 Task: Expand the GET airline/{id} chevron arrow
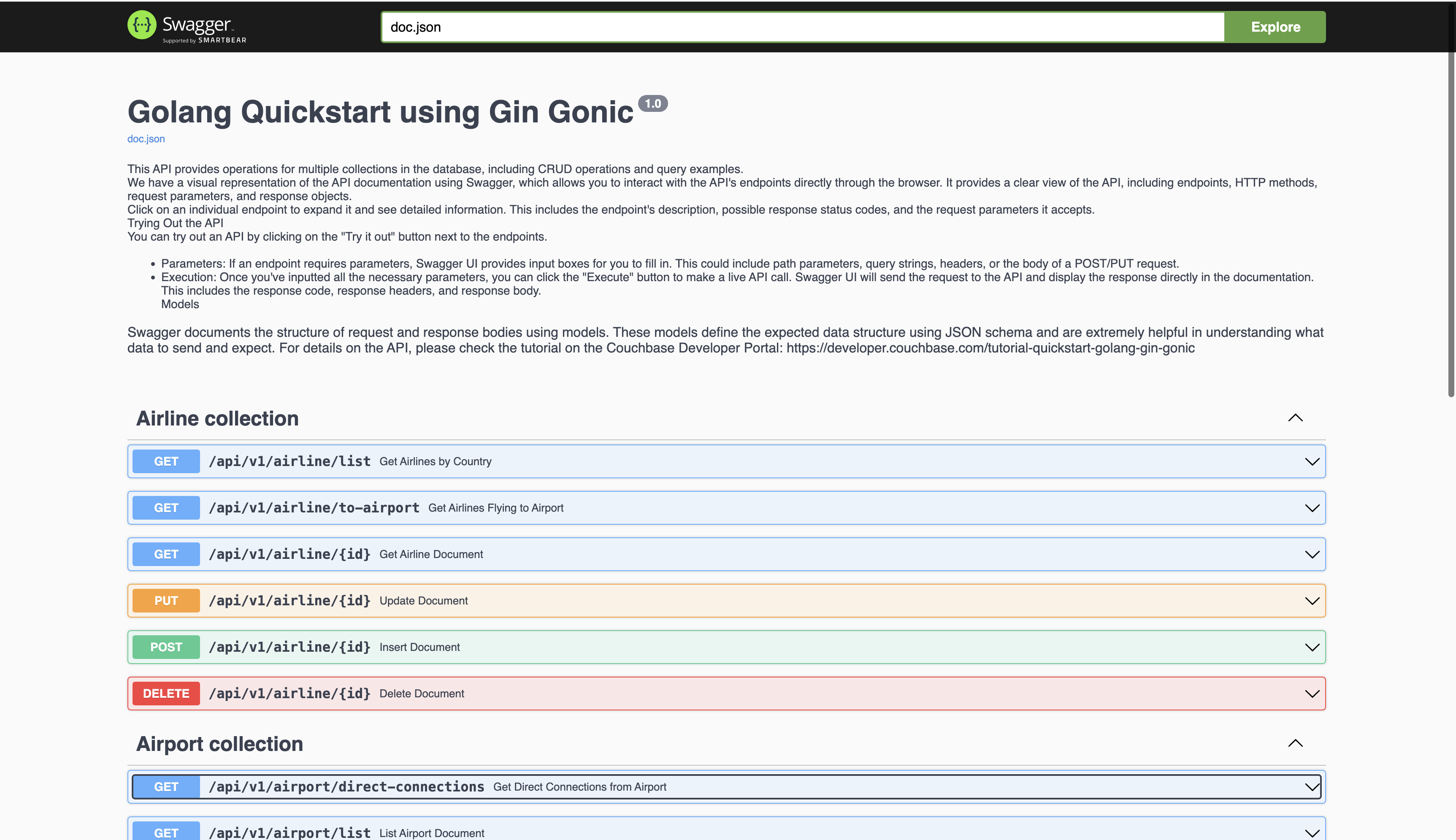1312,554
